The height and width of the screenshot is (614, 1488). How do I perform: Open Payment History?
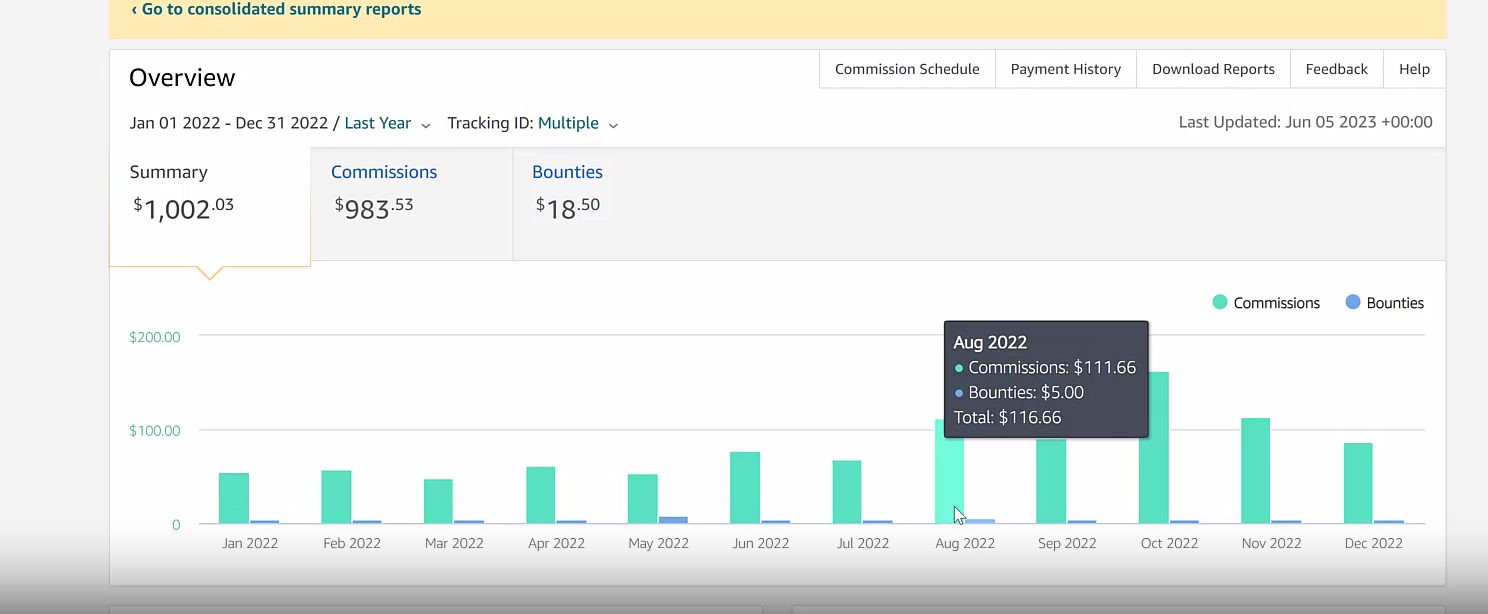(1066, 69)
